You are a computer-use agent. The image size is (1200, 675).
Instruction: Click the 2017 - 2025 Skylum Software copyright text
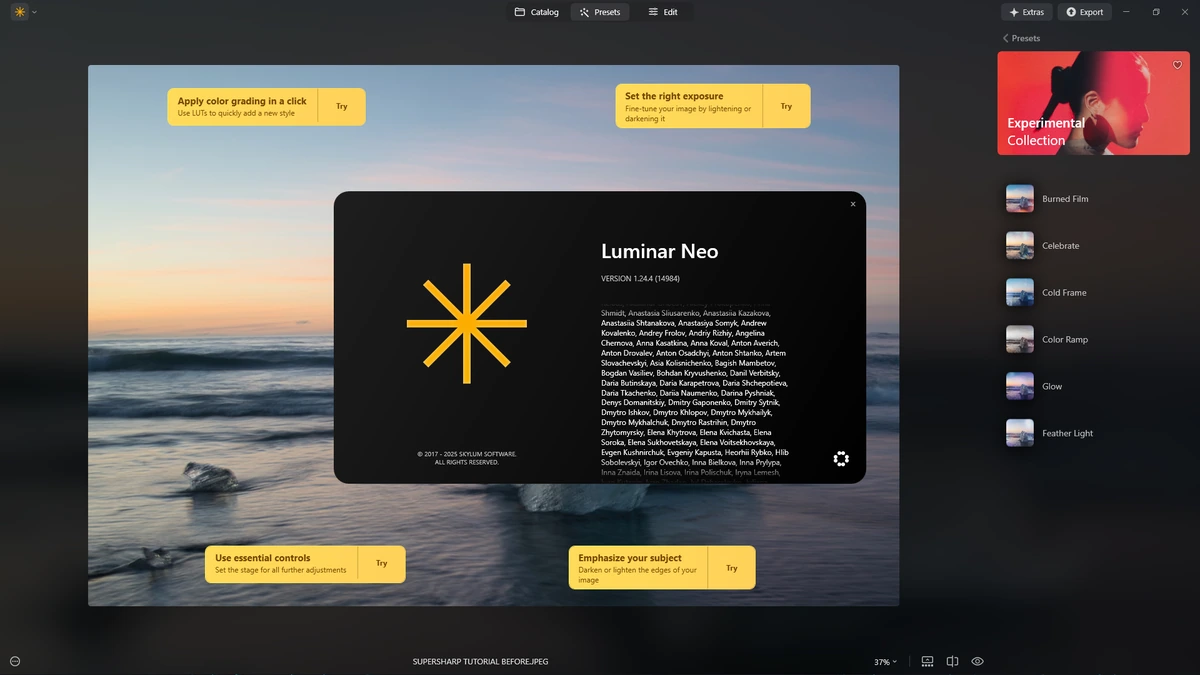467,458
